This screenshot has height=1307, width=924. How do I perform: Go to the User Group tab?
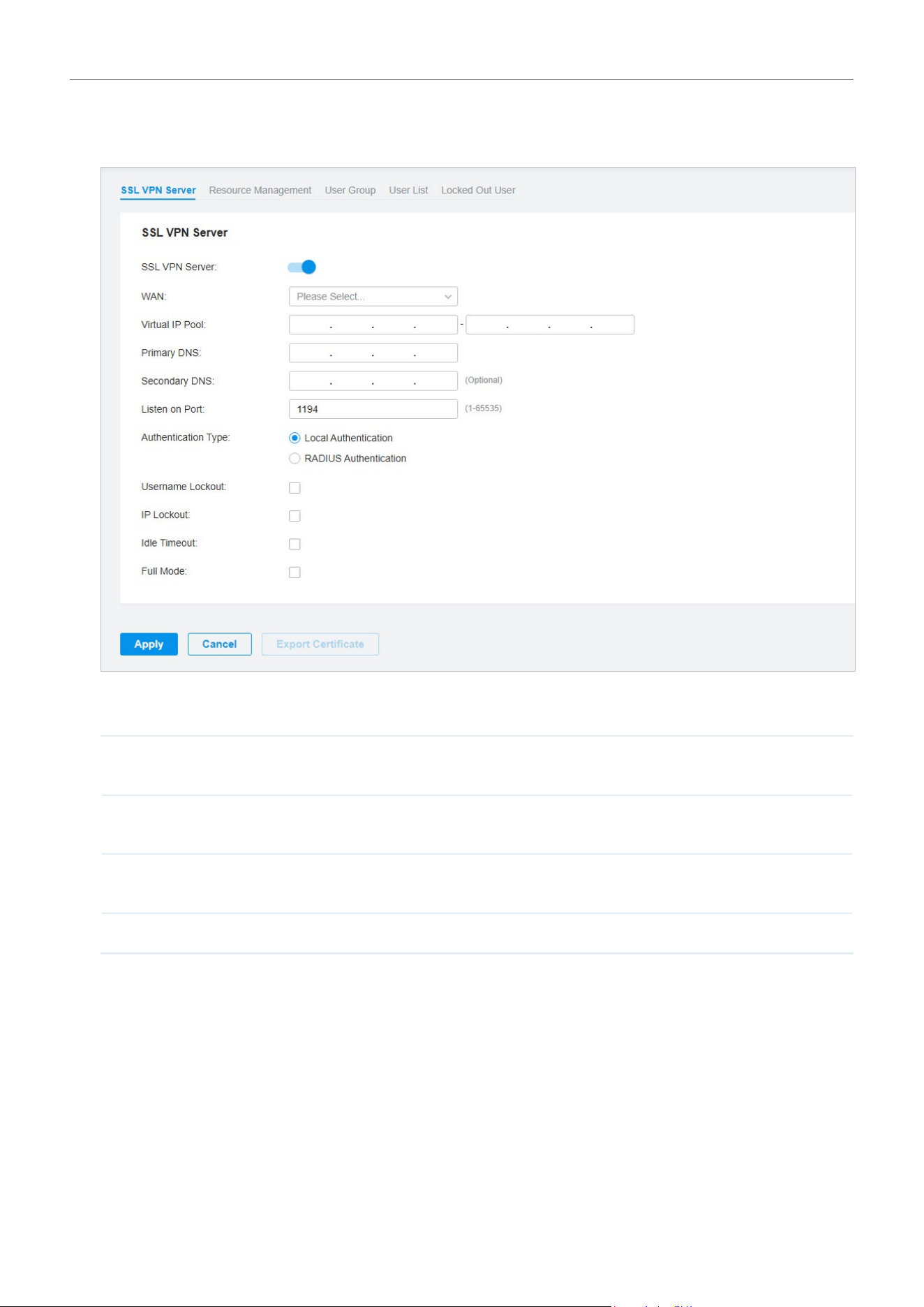[x=350, y=190]
